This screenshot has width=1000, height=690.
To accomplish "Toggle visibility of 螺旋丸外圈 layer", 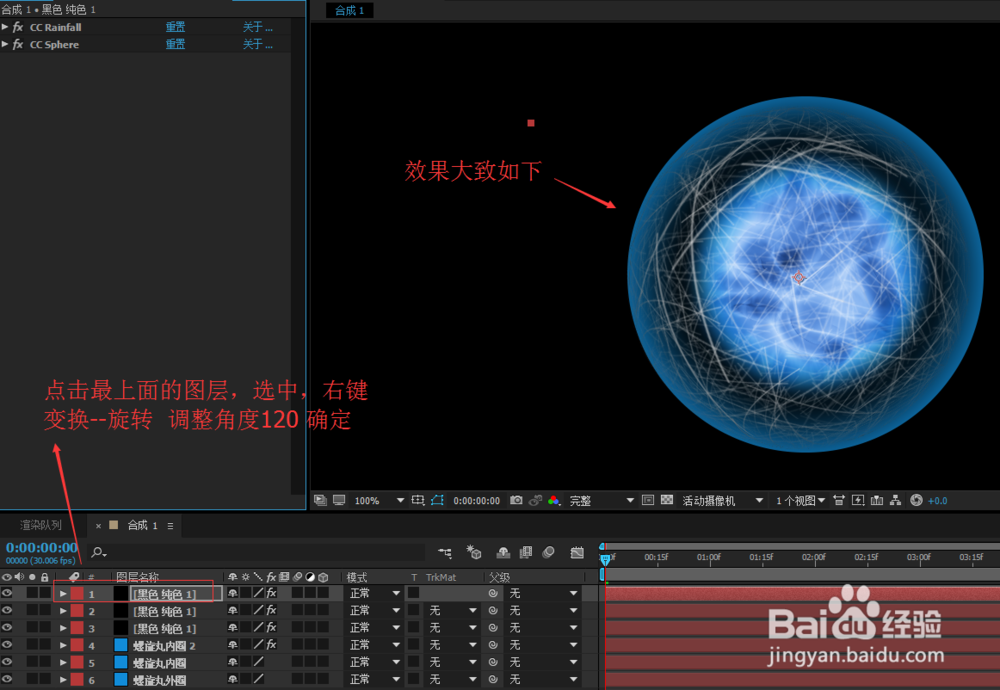I will coord(7,678).
